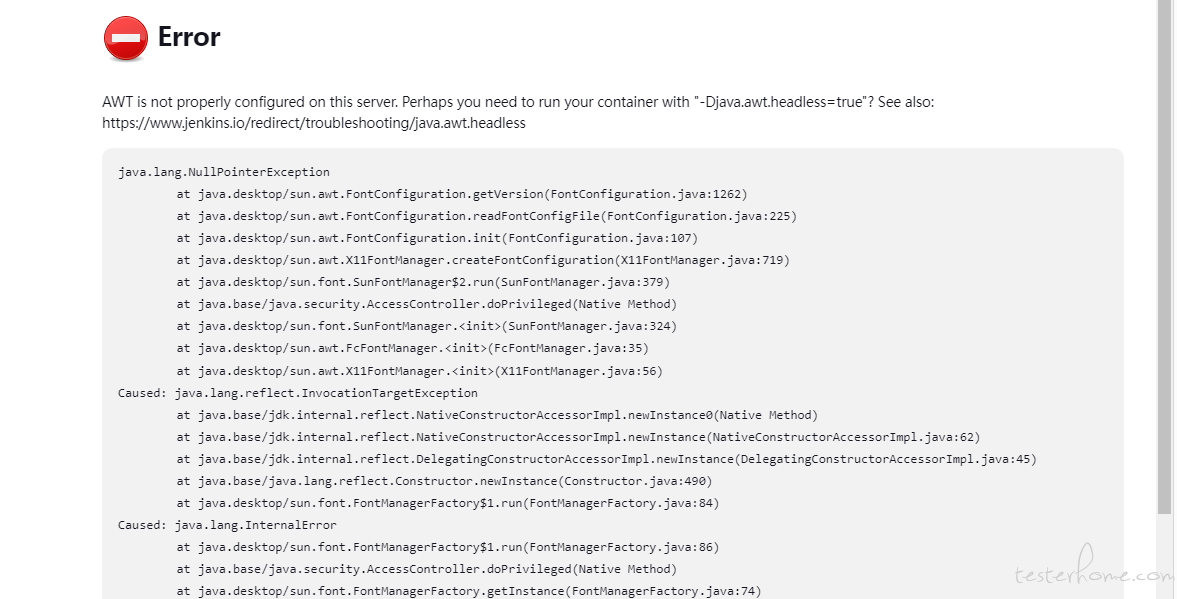Viewport: 1177px width, 599px height.
Task: Click the Constructor.newInstance stack trace line
Action: click(x=444, y=481)
